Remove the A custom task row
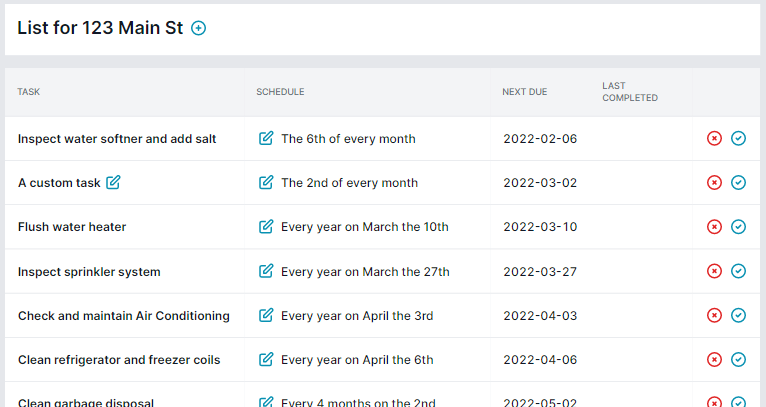 [714, 183]
